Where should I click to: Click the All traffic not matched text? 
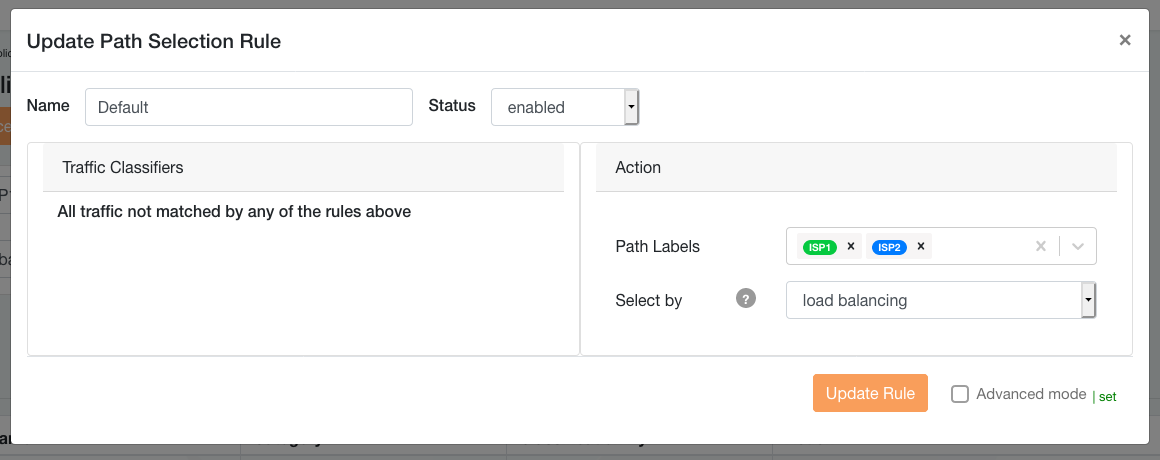click(234, 211)
